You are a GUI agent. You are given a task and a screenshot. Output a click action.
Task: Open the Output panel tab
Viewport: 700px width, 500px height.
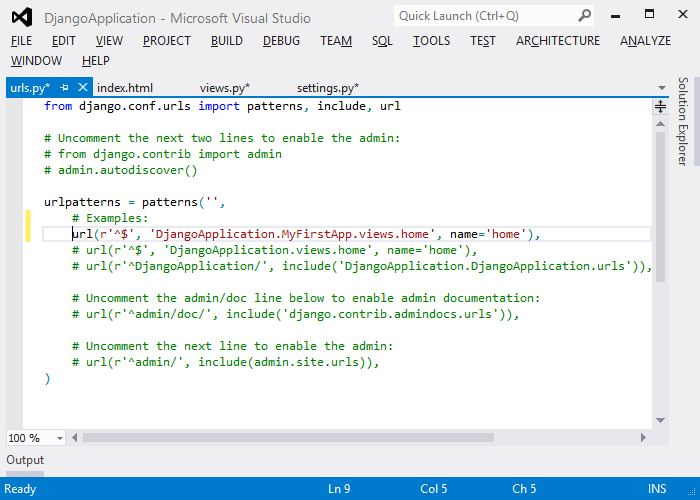tap(25, 460)
